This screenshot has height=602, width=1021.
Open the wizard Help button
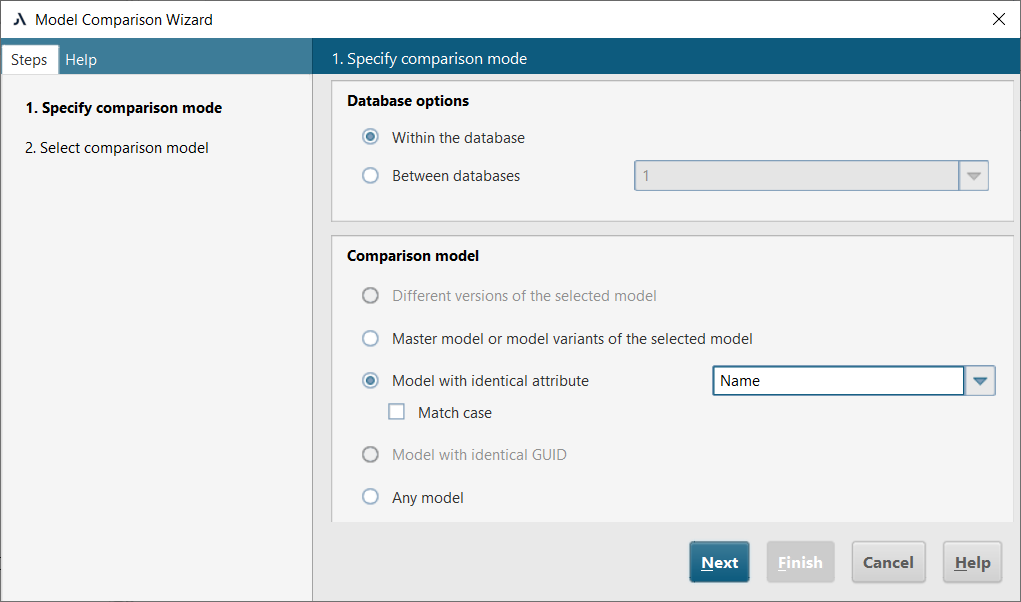pyautogui.click(x=971, y=562)
